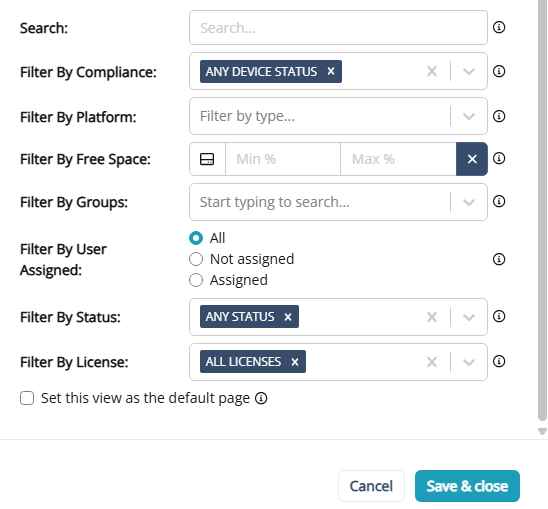Click info icon next to Filter By Platform

click(x=499, y=116)
